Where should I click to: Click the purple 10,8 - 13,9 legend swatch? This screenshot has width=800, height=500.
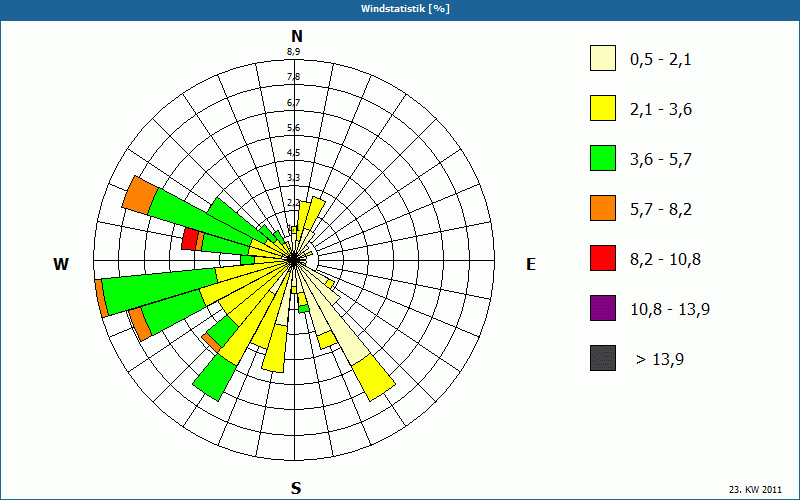[603, 308]
